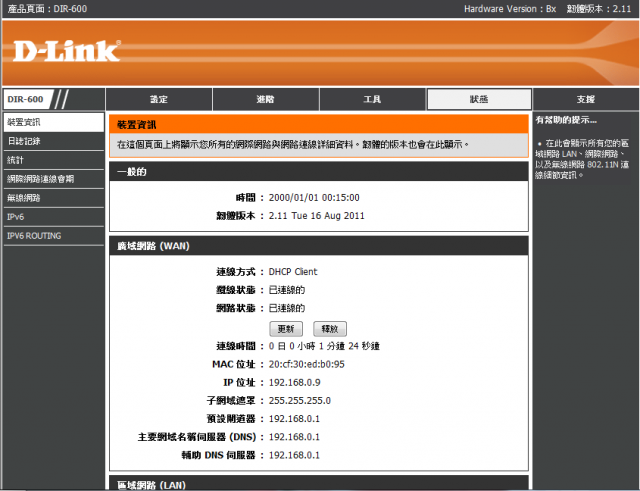This screenshot has width=640, height=491.
Task: Click the 釋放 (Release) DHCP button
Action: (330, 329)
